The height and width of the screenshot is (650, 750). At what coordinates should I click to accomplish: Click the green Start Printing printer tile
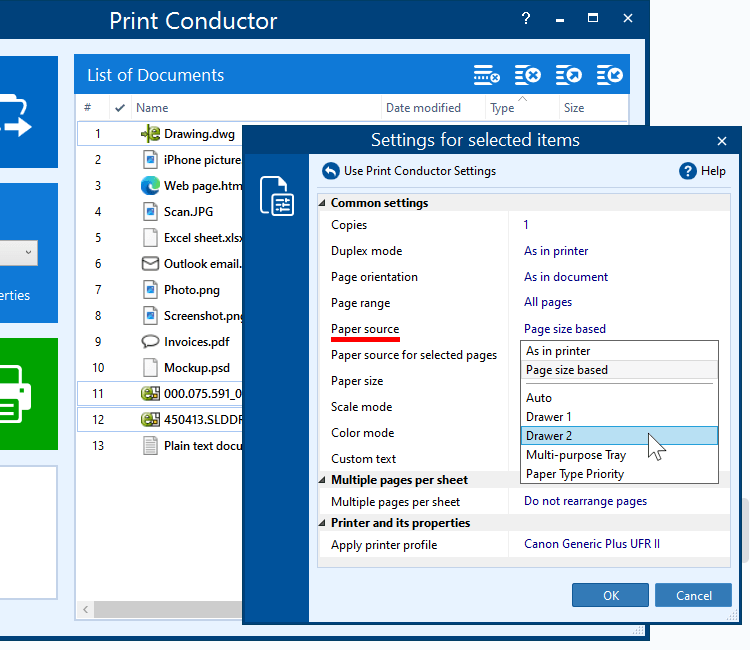29,394
